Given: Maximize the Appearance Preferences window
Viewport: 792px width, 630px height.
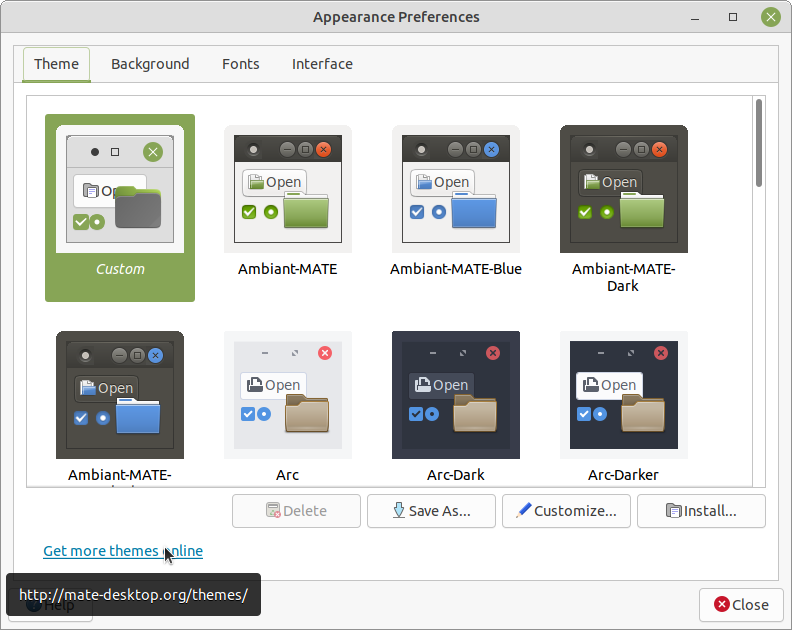Looking at the screenshot, I should click(x=733, y=17).
